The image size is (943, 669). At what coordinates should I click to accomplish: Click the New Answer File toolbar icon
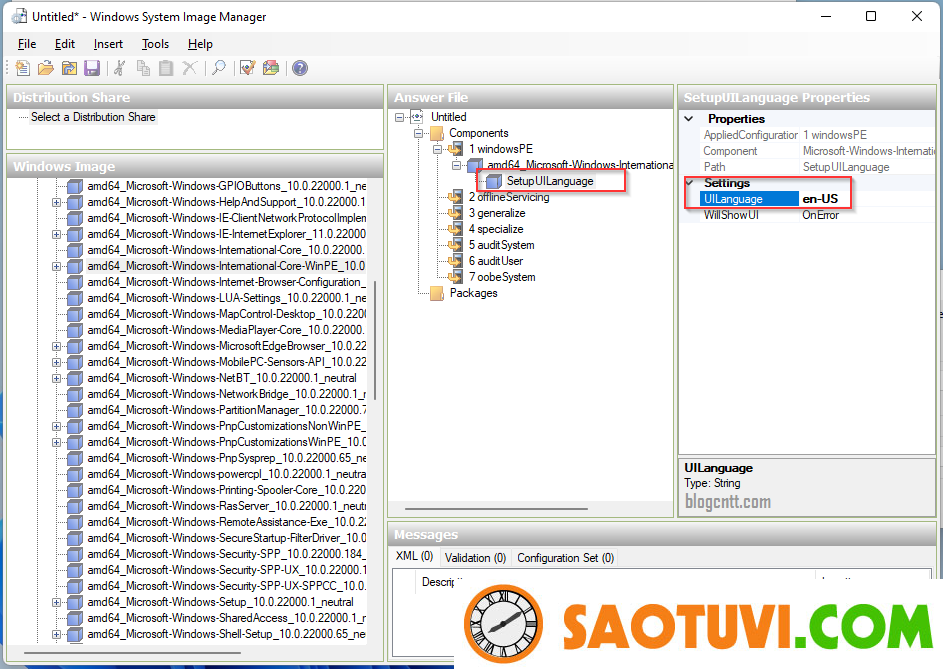coord(23,68)
